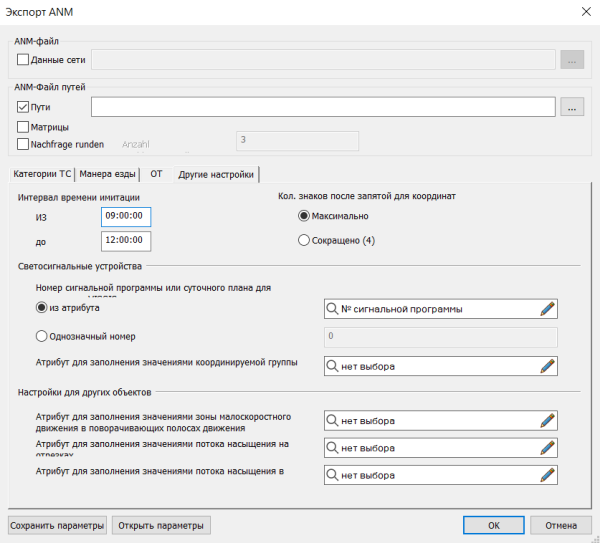
Task: Click pencil icon for coordinated group attribute
Action: click(x=546, y=366)
